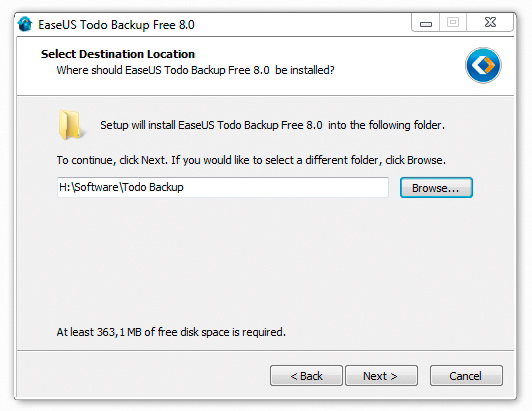Viewport: 532px width, 411px height.
Task: Click the free disk space requirement text
Action: 171,332
